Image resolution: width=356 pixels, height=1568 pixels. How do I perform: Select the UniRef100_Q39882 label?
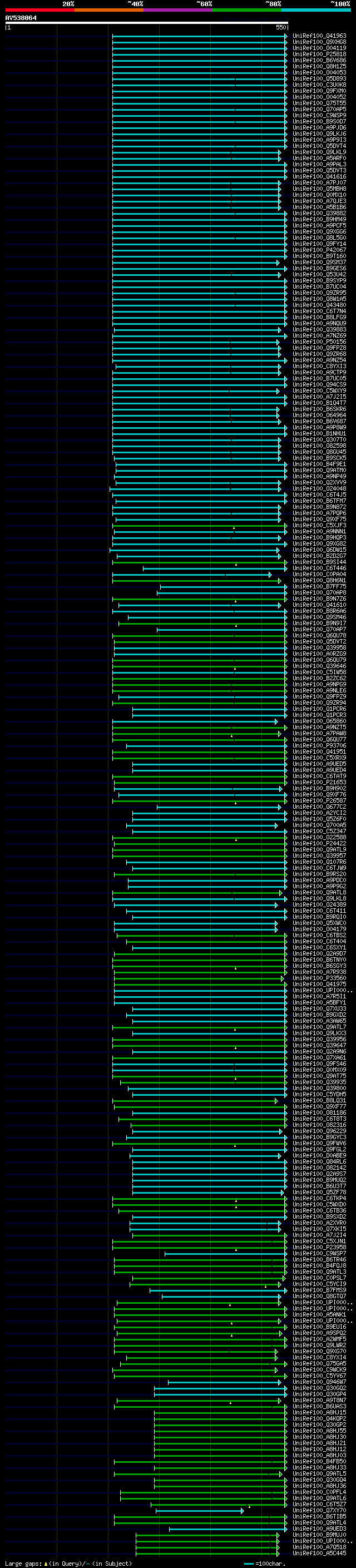319,213
